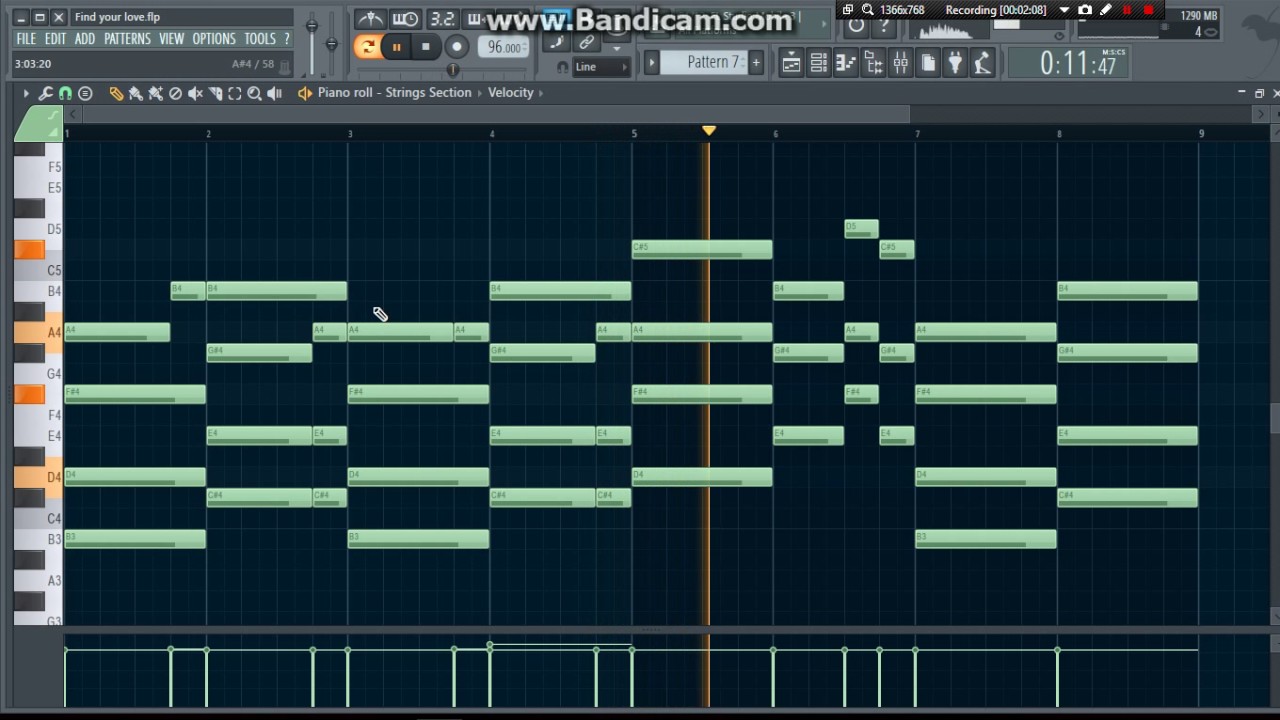Viewport: 1280px width, 720px height.
Task: Toggle the 3.2 countdown before recording
Action: (x=441, y=19)
